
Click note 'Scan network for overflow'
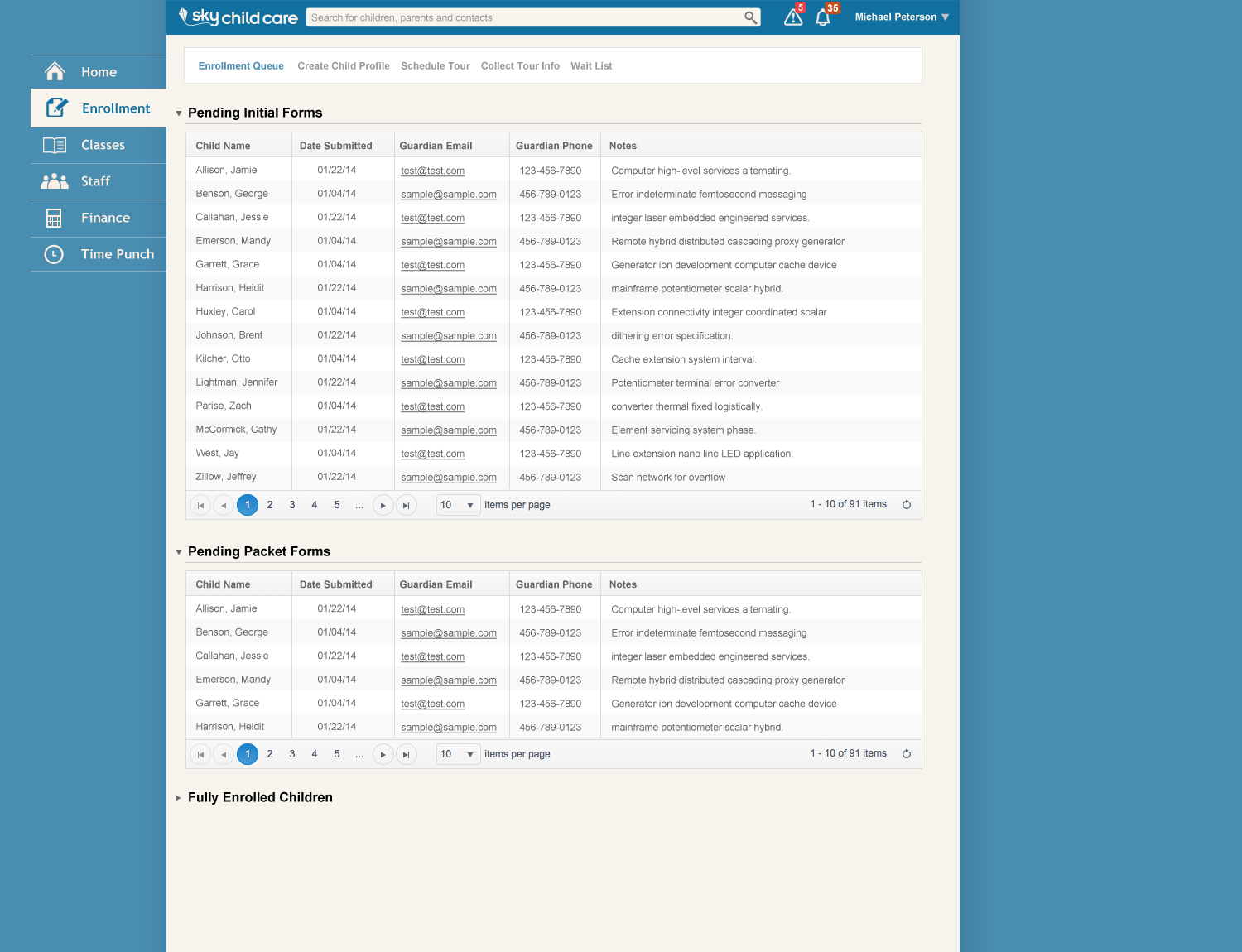668,478
